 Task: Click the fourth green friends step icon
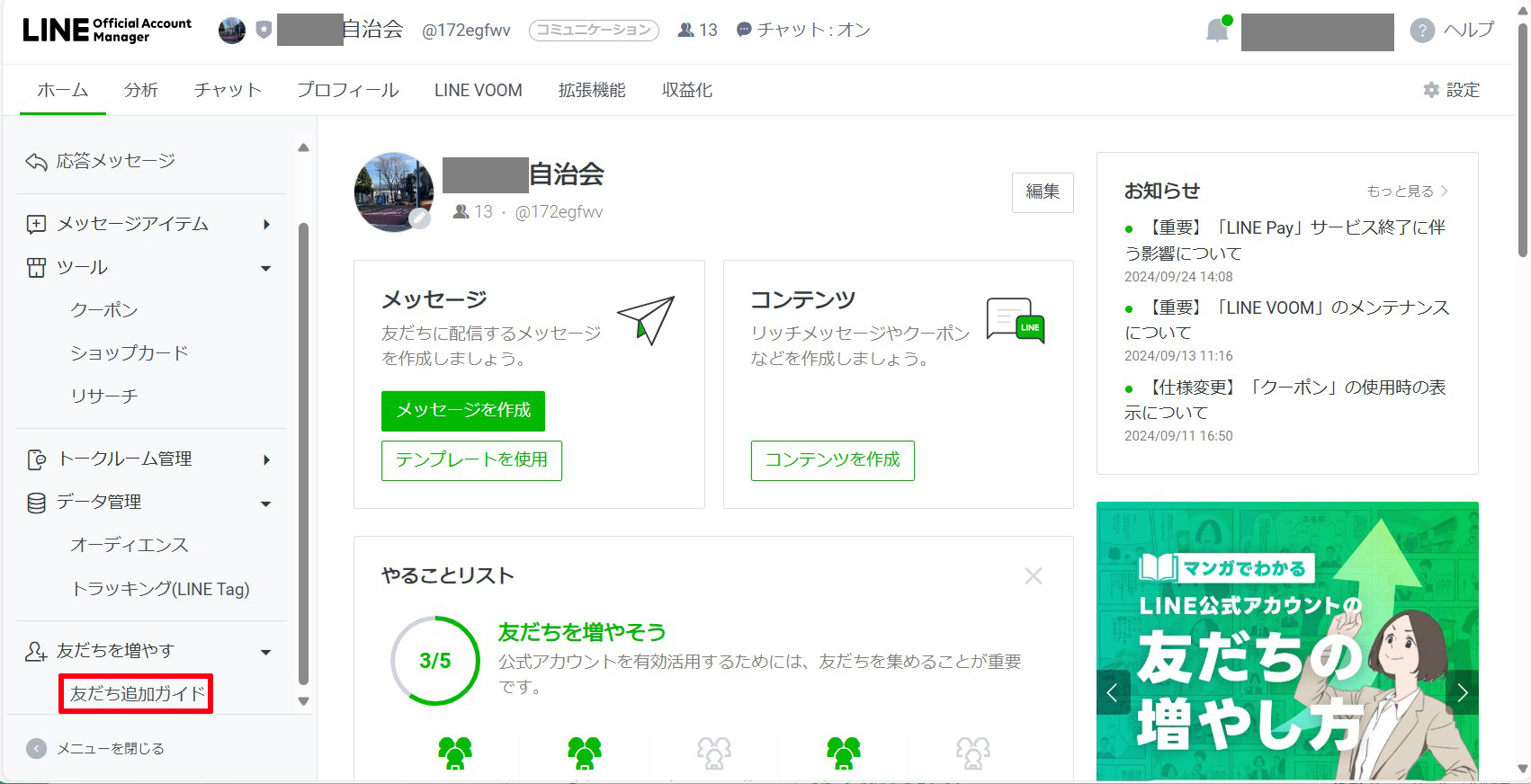[x=844, y=753]
